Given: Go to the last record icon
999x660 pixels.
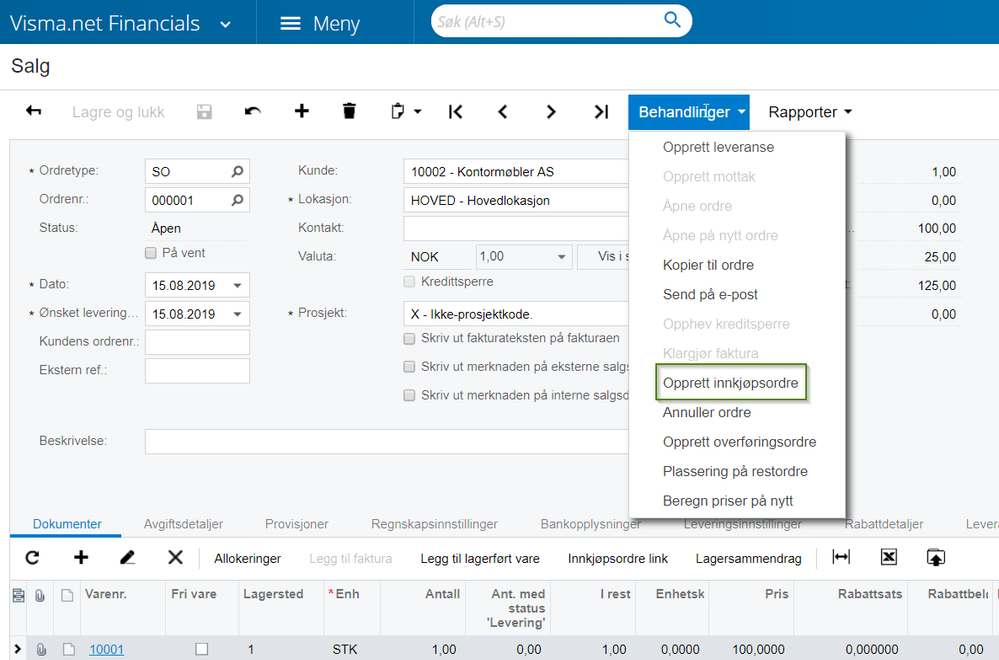Looking at the screenshot, I should [x=601, y=111].
